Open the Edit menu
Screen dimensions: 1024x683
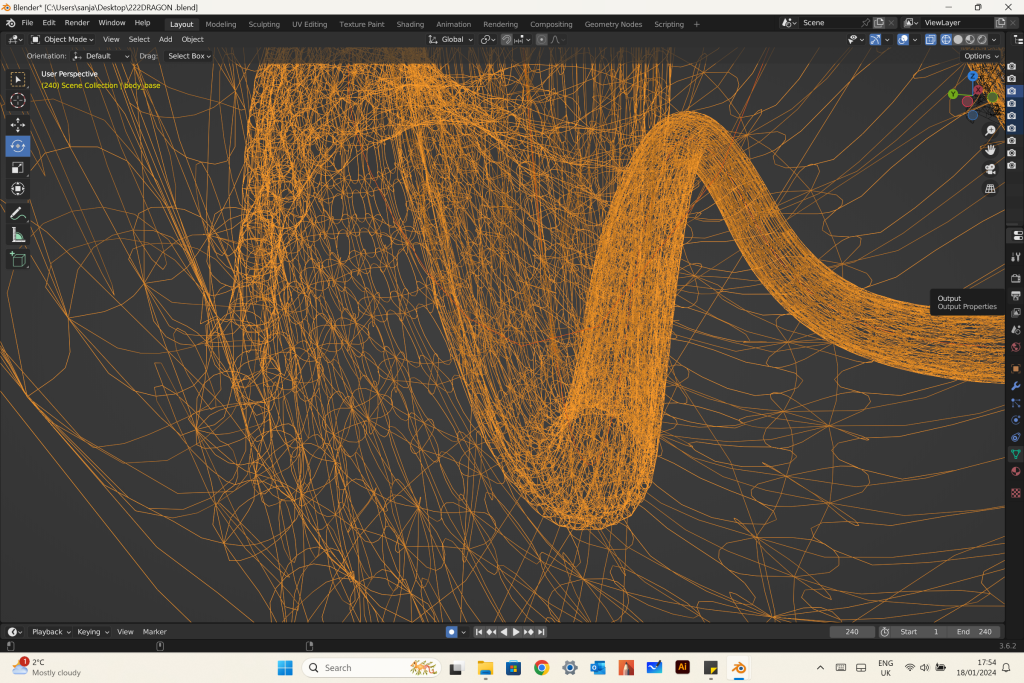click(x=49, y=23)
